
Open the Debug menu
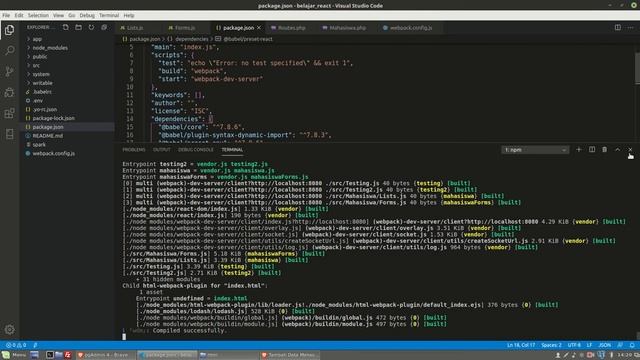(87, 15)
